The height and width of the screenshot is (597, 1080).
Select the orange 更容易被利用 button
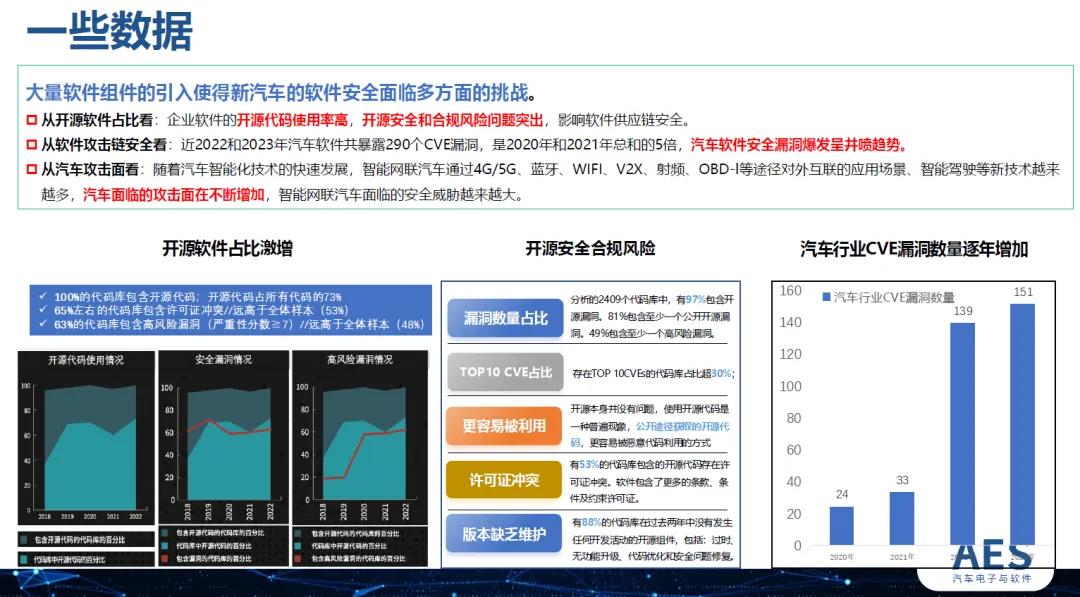coord(504,425)
